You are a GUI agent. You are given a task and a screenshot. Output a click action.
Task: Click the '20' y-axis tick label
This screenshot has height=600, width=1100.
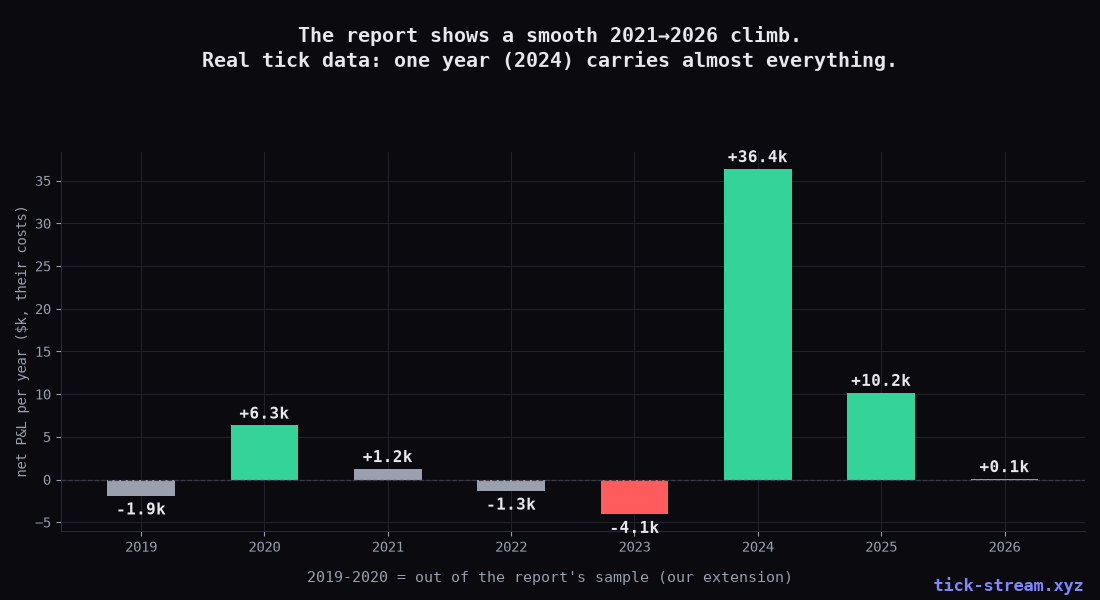point(43,309)
